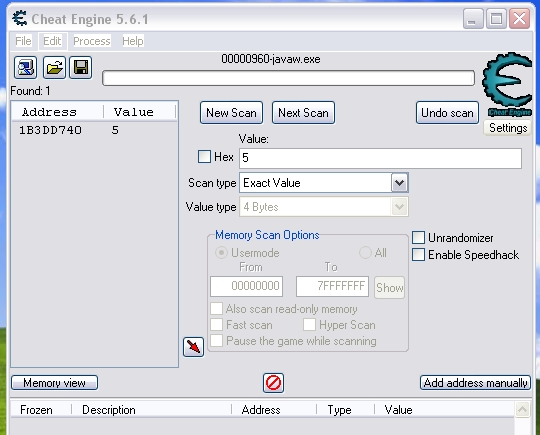Click the large Cheat Engine gear logo
This screenshot has width=540, height=435.
pyautogui.click(x=508, y=84)
